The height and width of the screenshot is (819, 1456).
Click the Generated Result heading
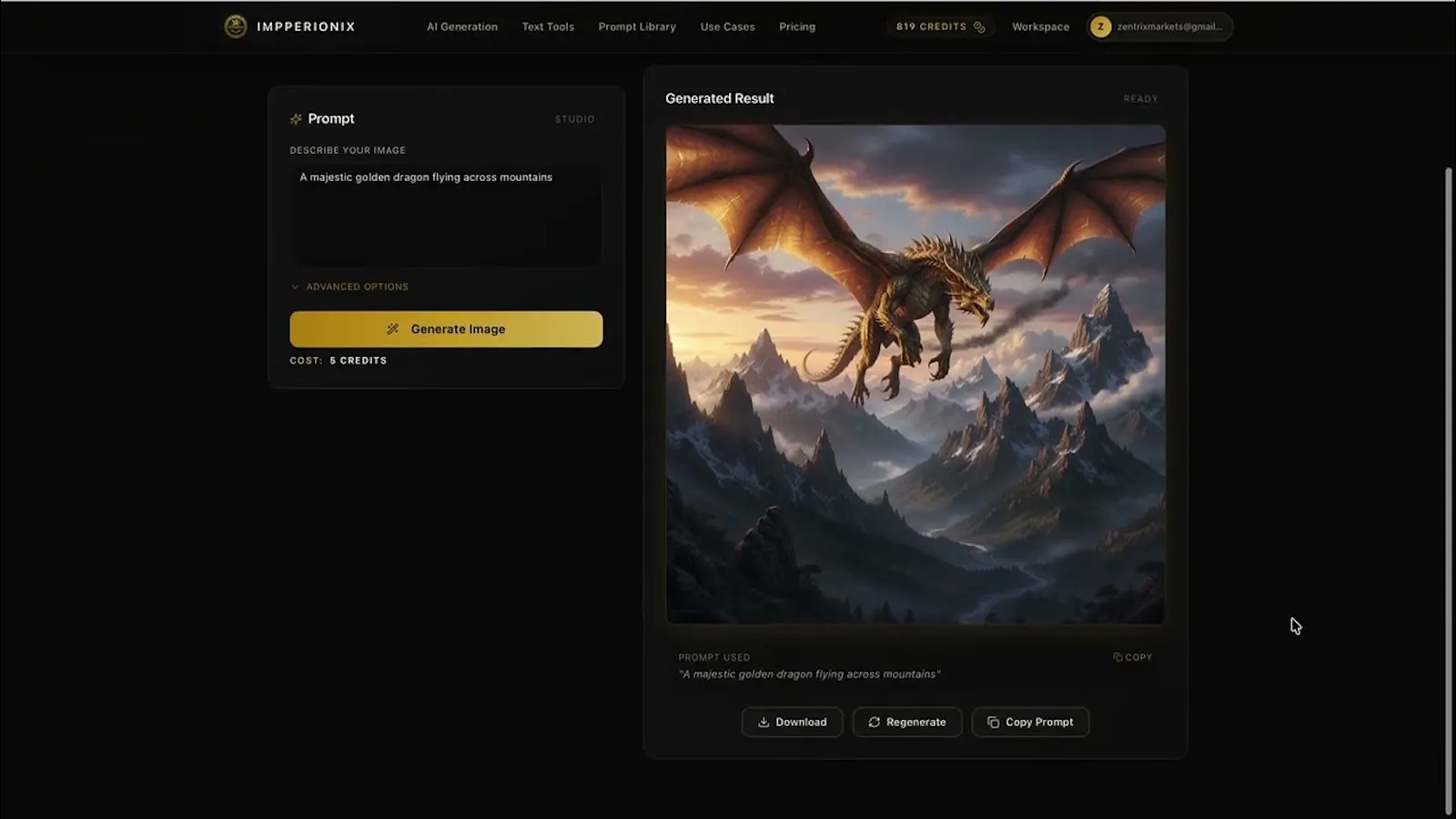(720, 98)
